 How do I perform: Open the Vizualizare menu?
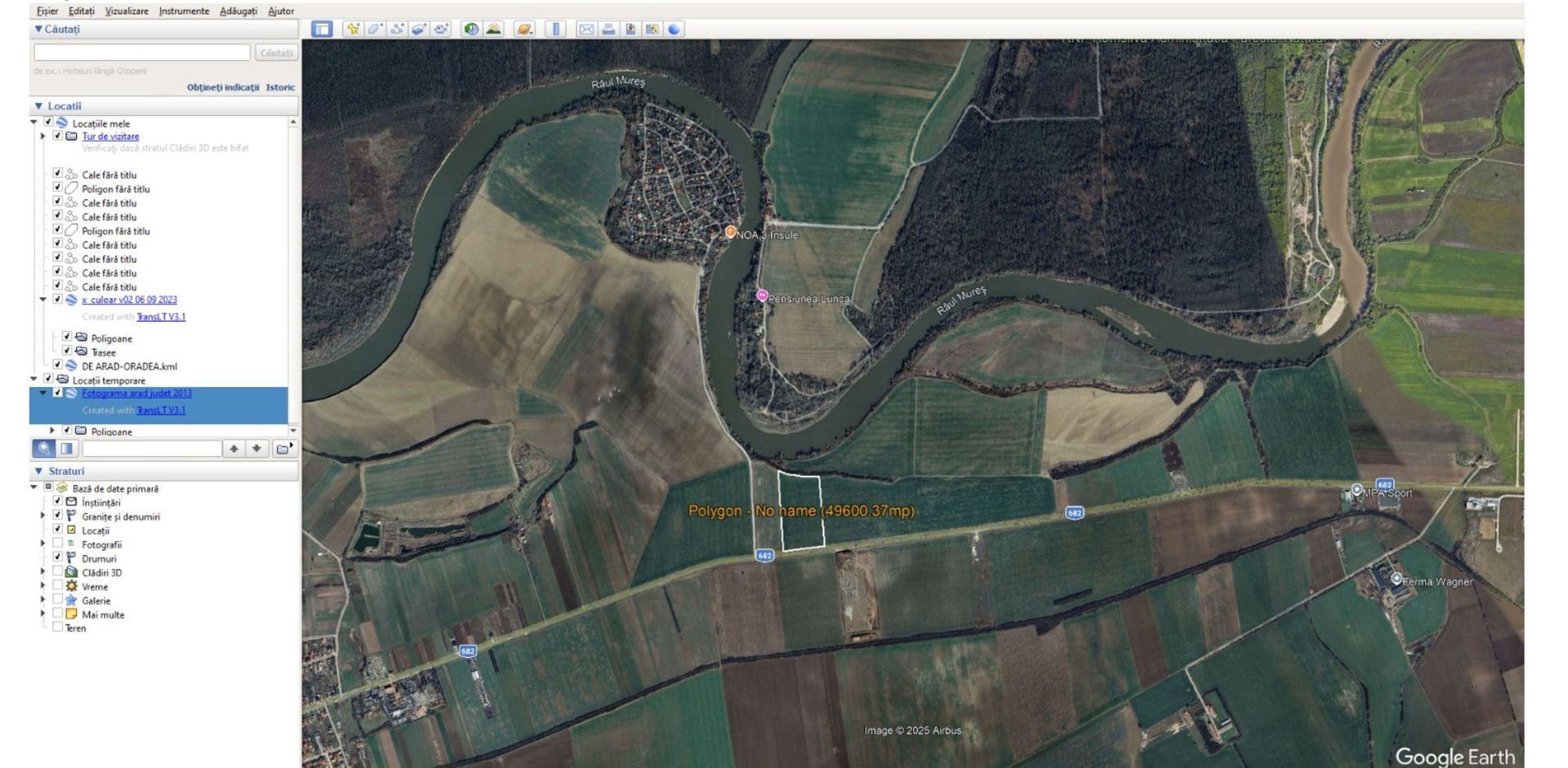click(127, 11)
